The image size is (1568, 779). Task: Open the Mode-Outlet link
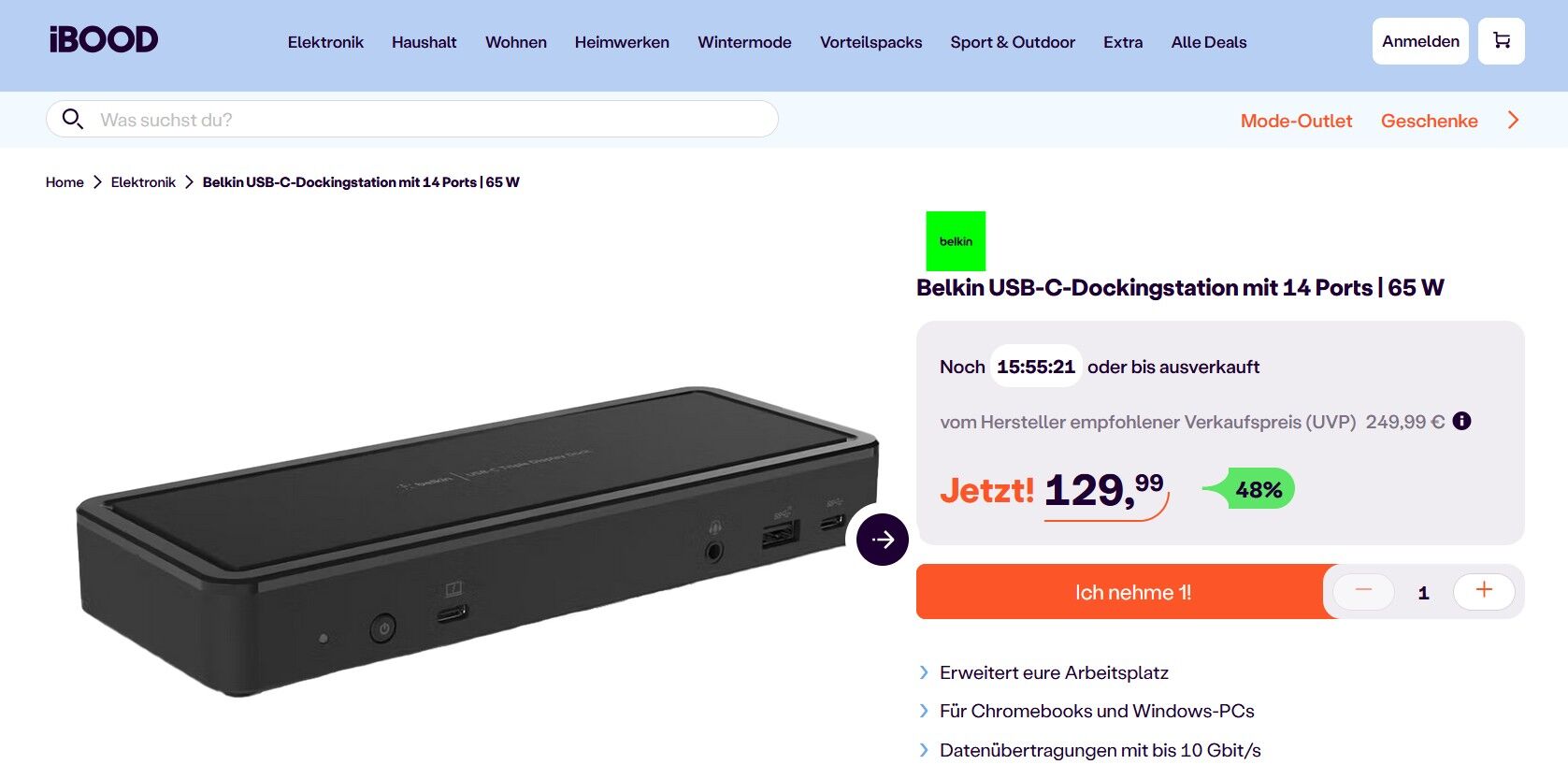(1296, 121)
